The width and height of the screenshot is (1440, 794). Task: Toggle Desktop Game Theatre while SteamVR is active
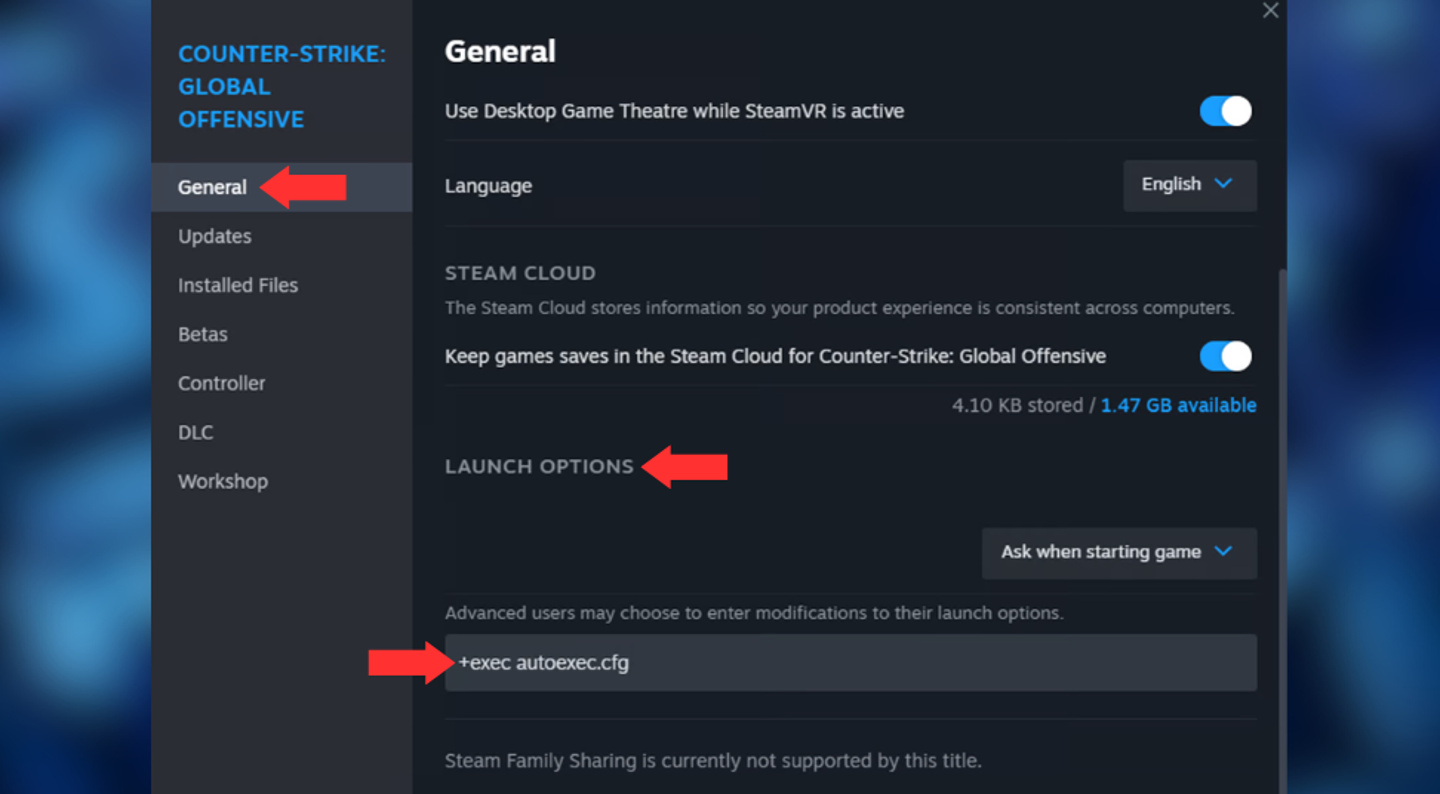click(x=1224, y=111)
